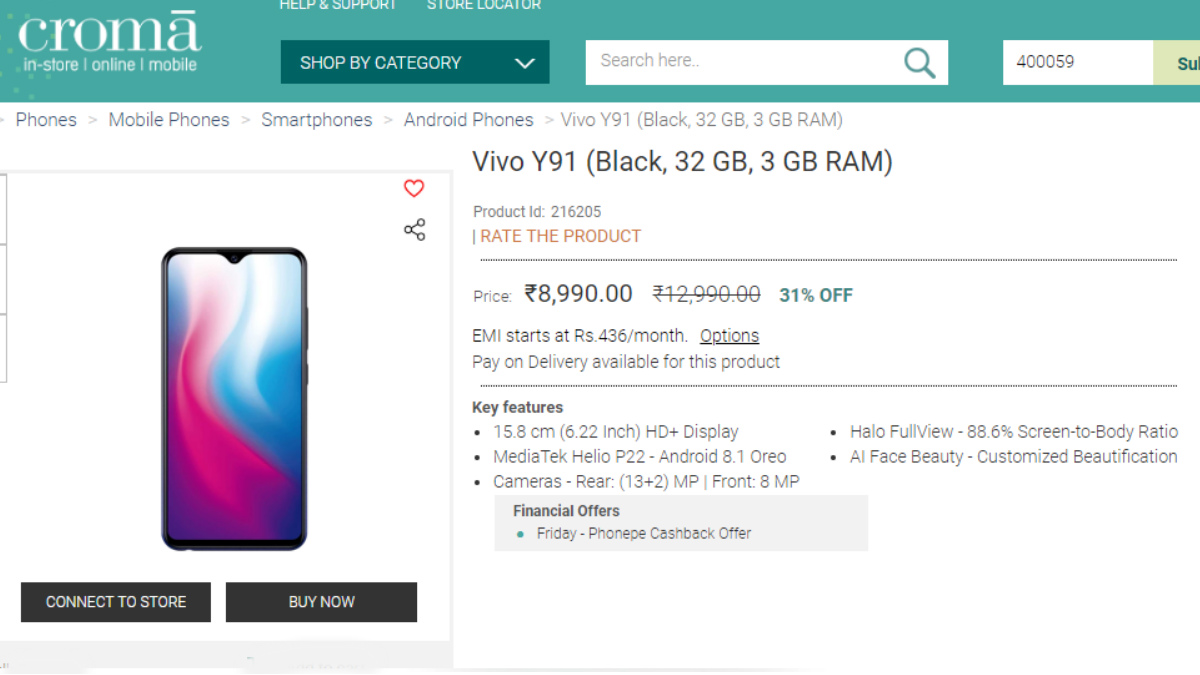The height and width of the screenshot is (675, 1200).
Task: Navigate to Phones breadcrumb
Action: [46, 119]
